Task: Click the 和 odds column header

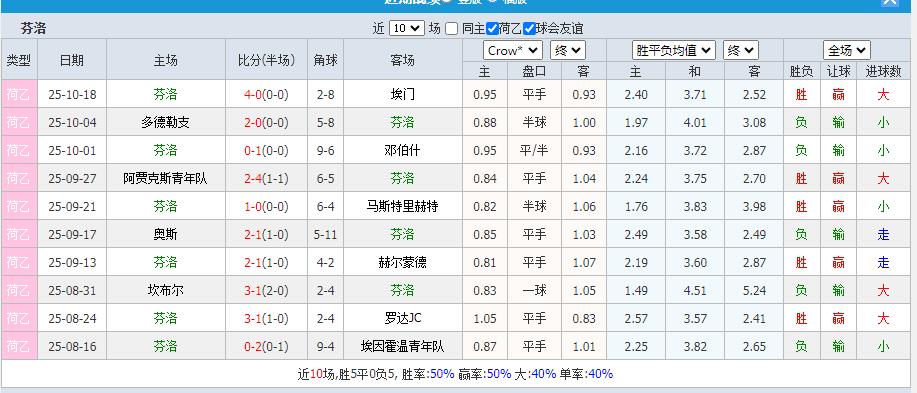Action: tap(694, 71)
